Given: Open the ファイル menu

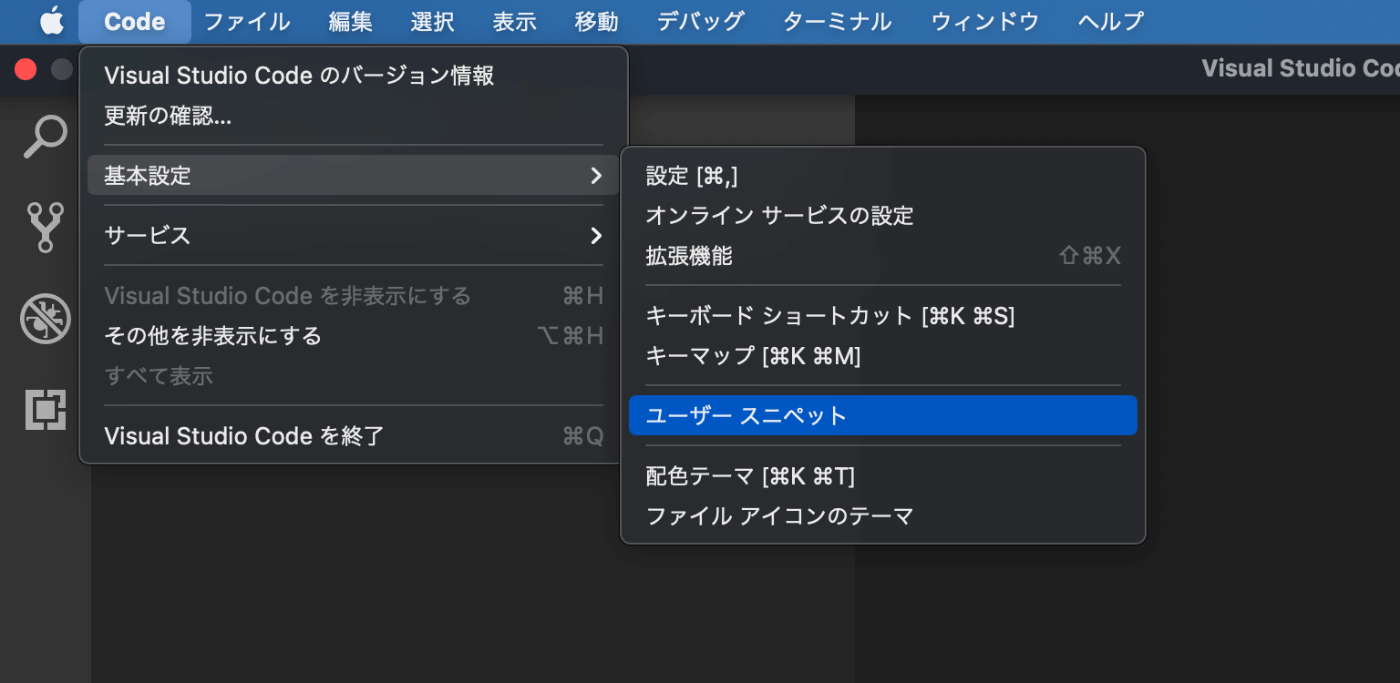Looking at the screenshot, I should (x=247, y=21).
